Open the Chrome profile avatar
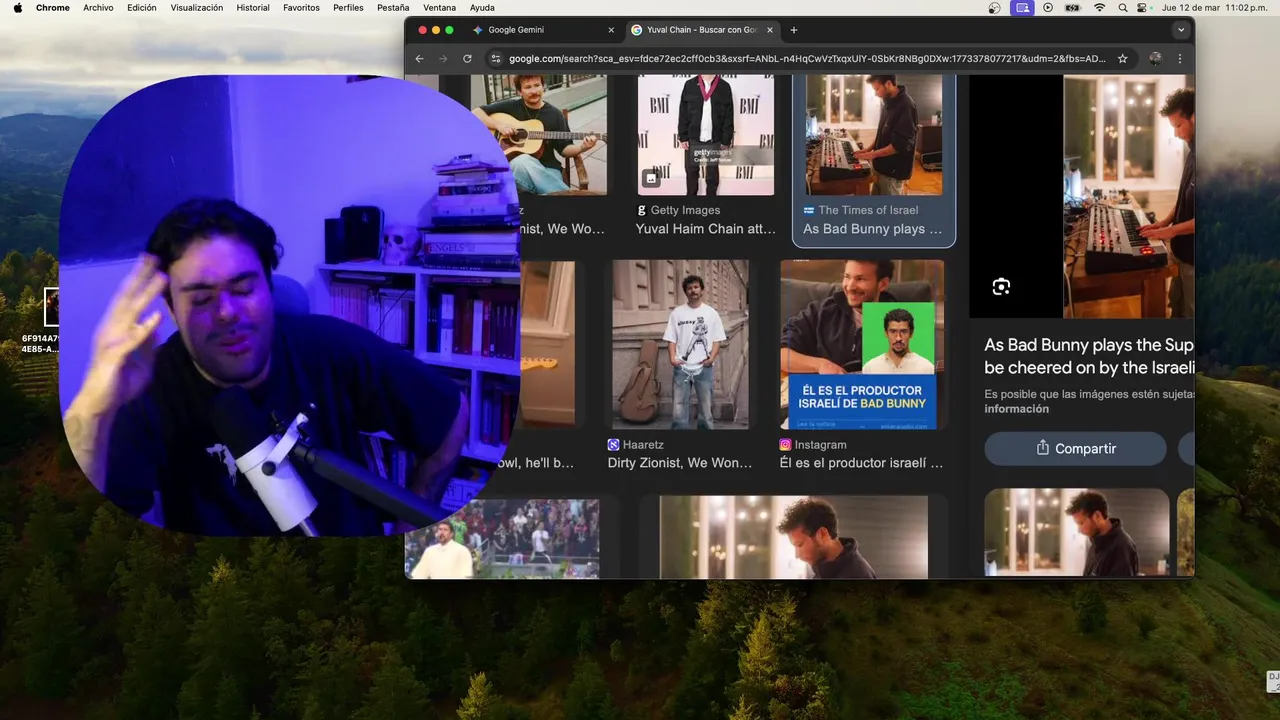1280x720 pixels. (1155, 59)
